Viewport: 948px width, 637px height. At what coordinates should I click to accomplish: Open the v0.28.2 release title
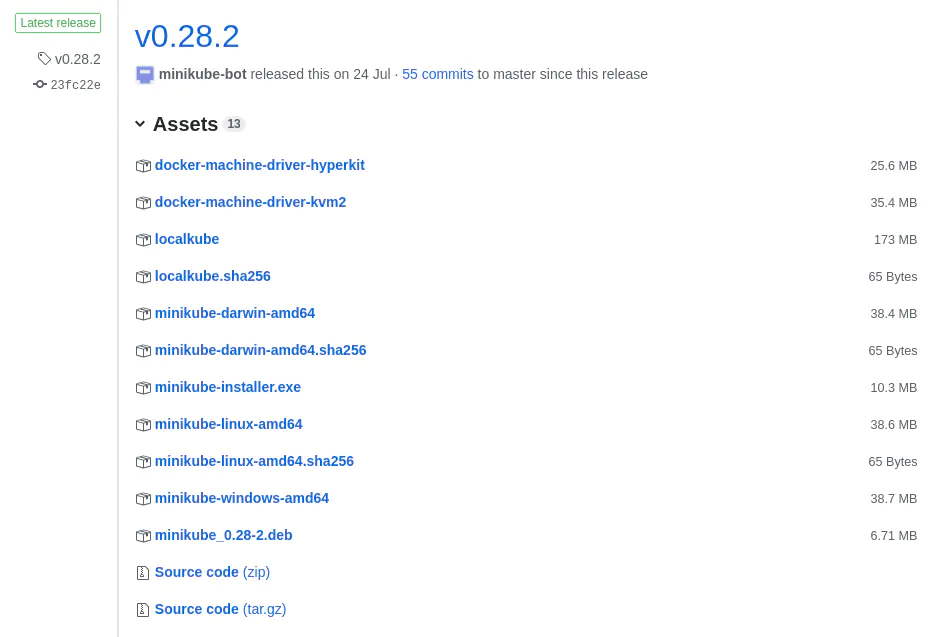pos(187,36)
